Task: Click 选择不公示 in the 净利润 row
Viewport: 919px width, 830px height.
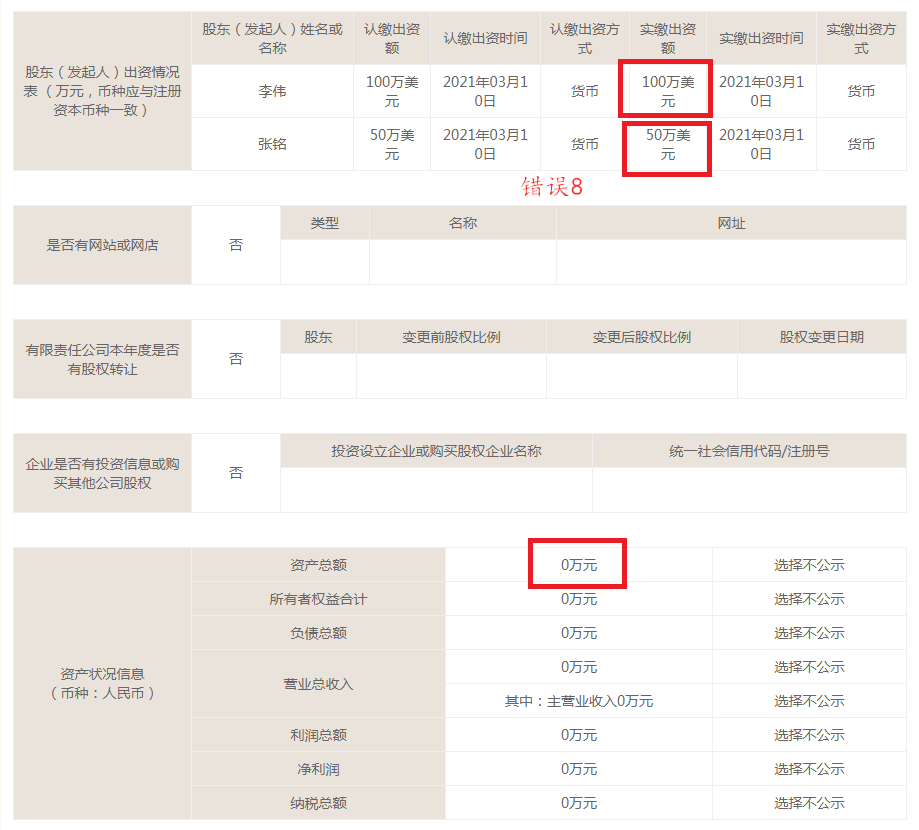Action: point(809,769)
